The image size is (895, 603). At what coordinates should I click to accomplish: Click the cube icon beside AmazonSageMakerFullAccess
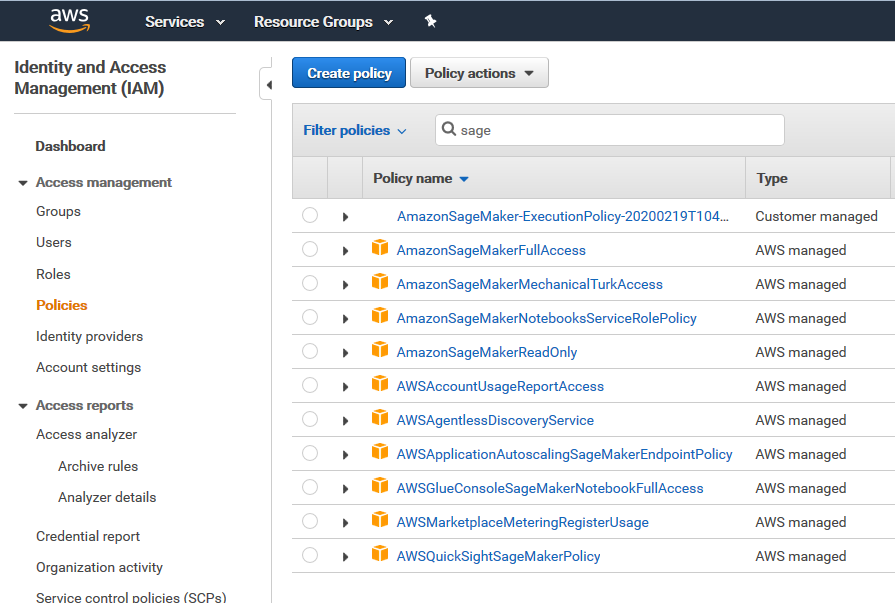pos(380,249)
